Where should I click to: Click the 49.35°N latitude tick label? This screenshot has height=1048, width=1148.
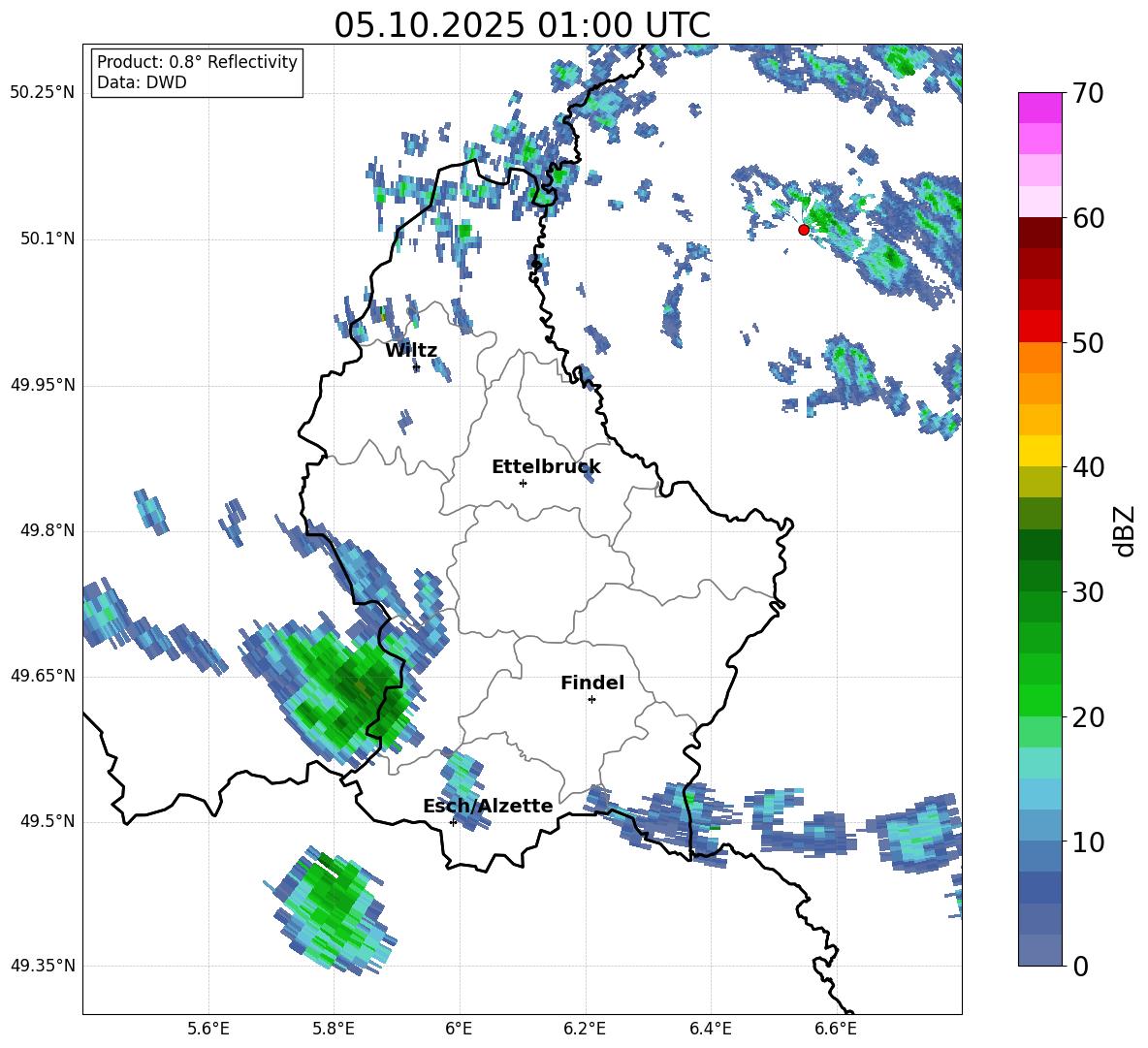pyautogui.click(x=43, y=966)
